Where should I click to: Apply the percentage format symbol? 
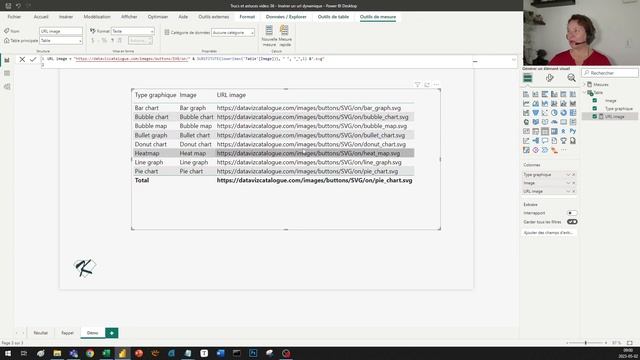click(x=104, y=41)
